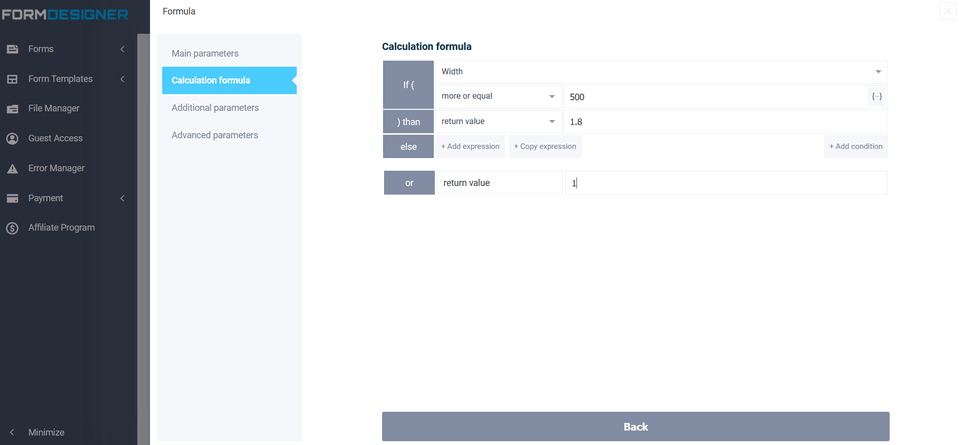Click the Payment card icon

point(13,198)
